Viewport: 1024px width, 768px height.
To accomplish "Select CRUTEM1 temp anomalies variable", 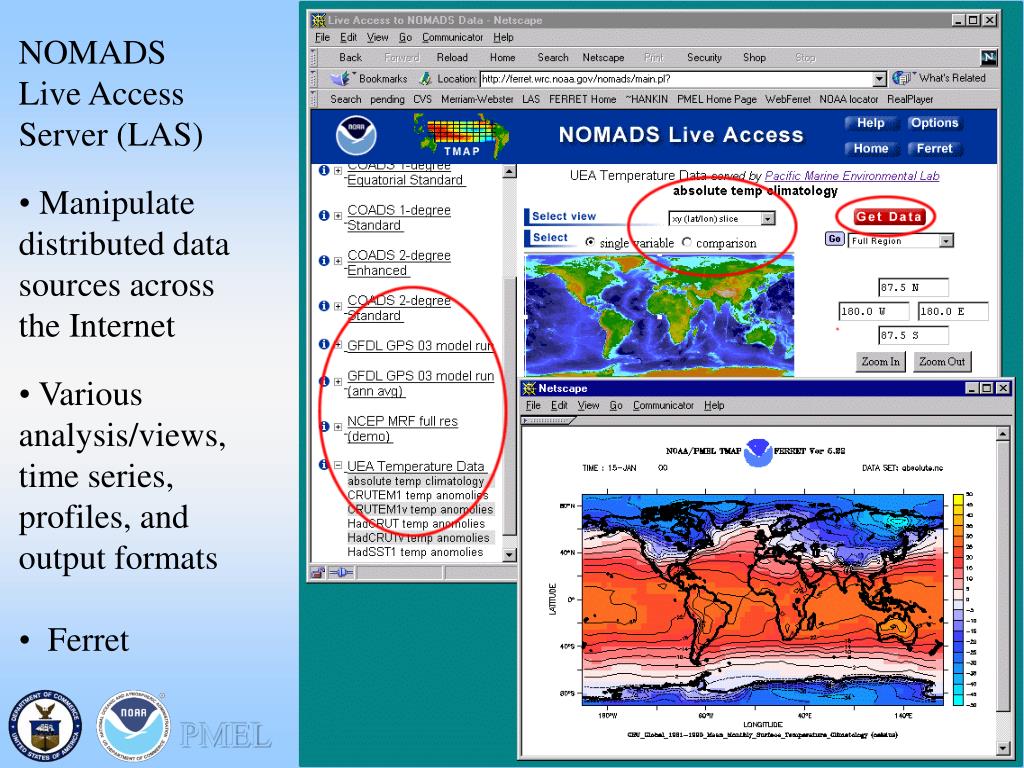I will point(418,495).
